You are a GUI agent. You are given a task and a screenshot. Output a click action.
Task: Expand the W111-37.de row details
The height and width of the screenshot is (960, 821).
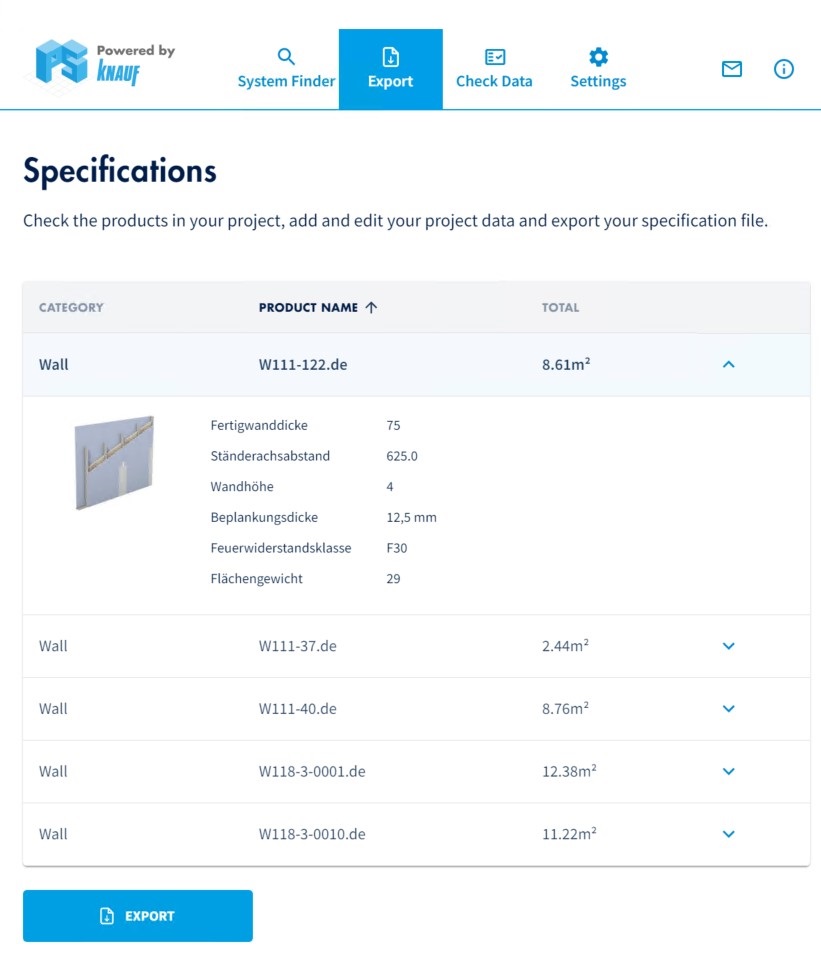click(728, 646)
